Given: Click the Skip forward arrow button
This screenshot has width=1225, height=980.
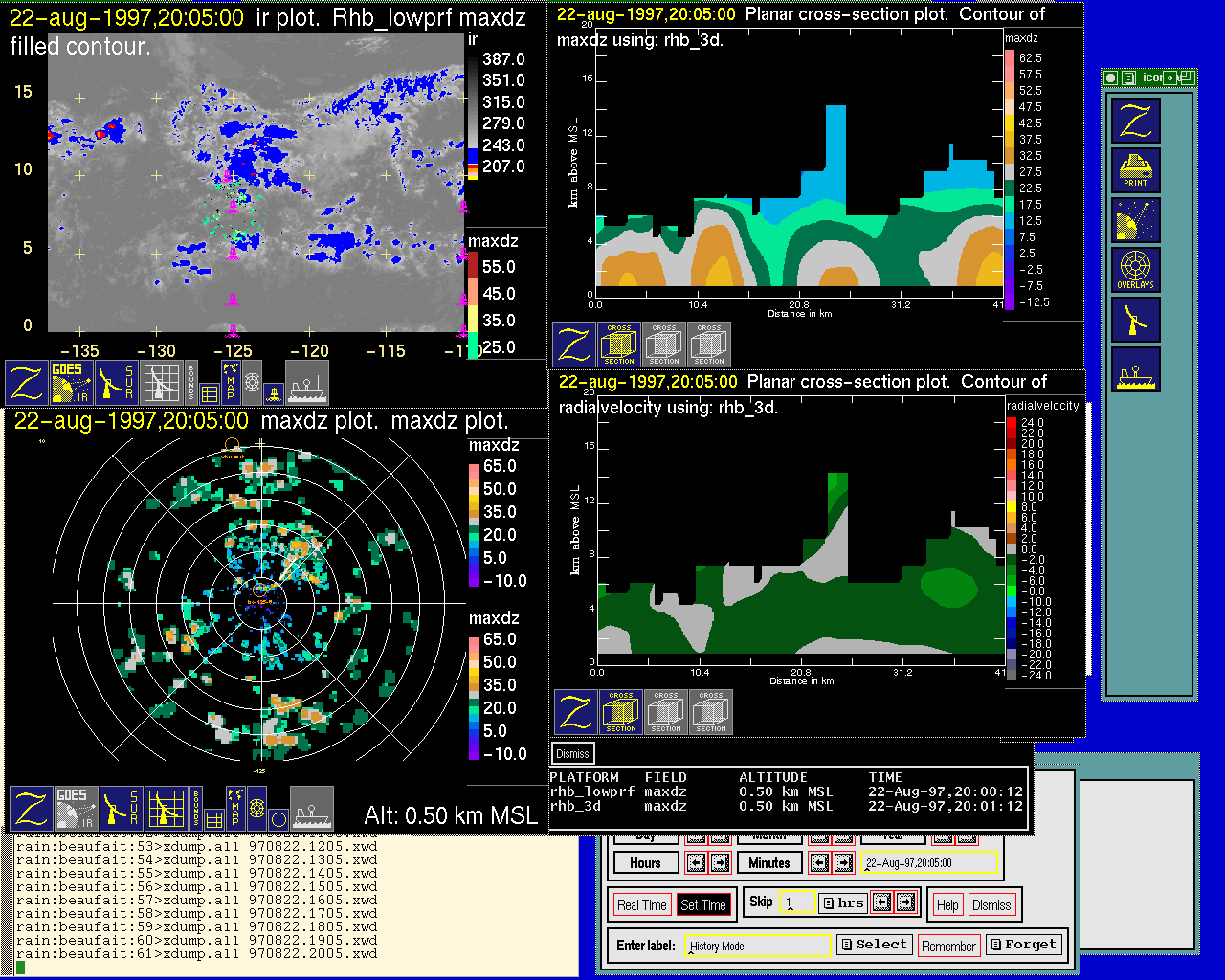Looking at the screenshot, I should pyautogui.click(x=905, y=902).
